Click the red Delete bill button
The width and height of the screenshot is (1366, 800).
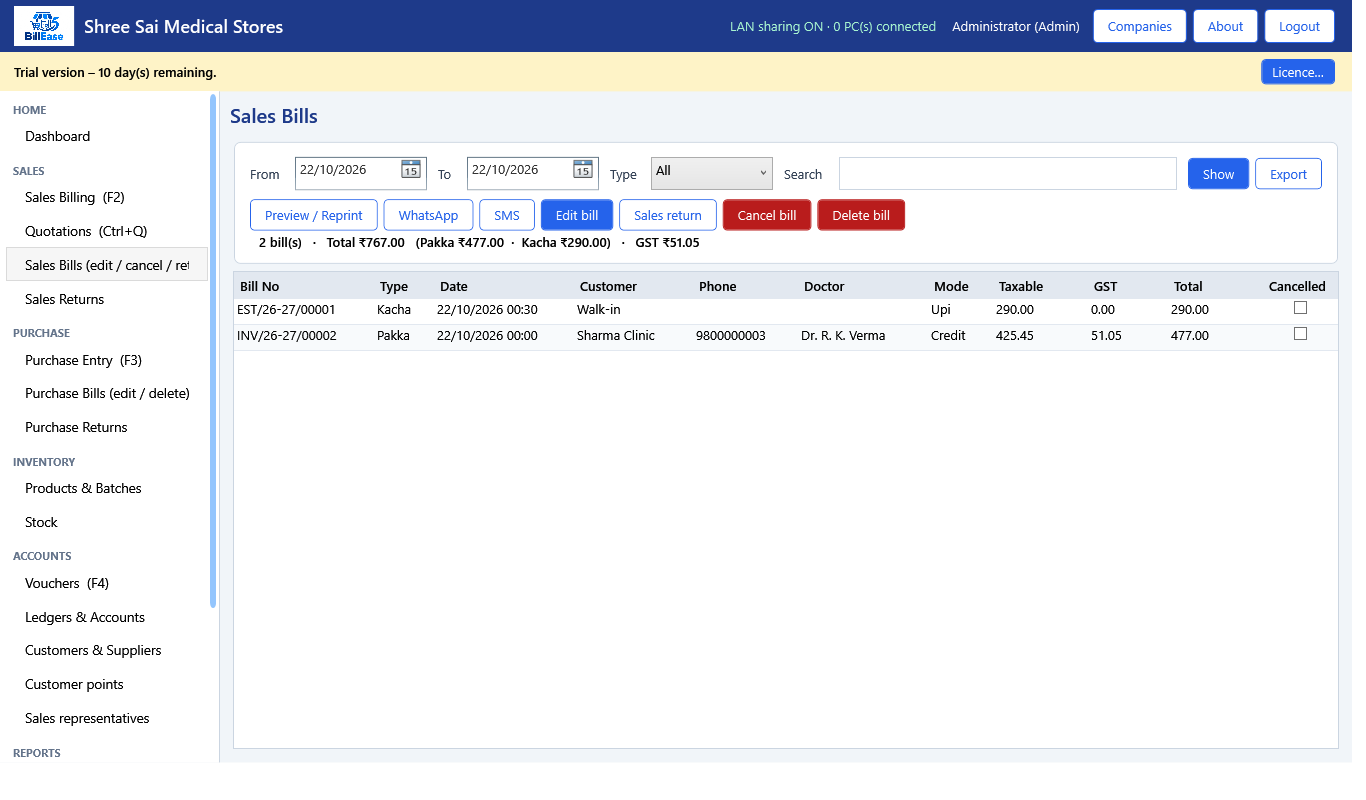(861, 215)
